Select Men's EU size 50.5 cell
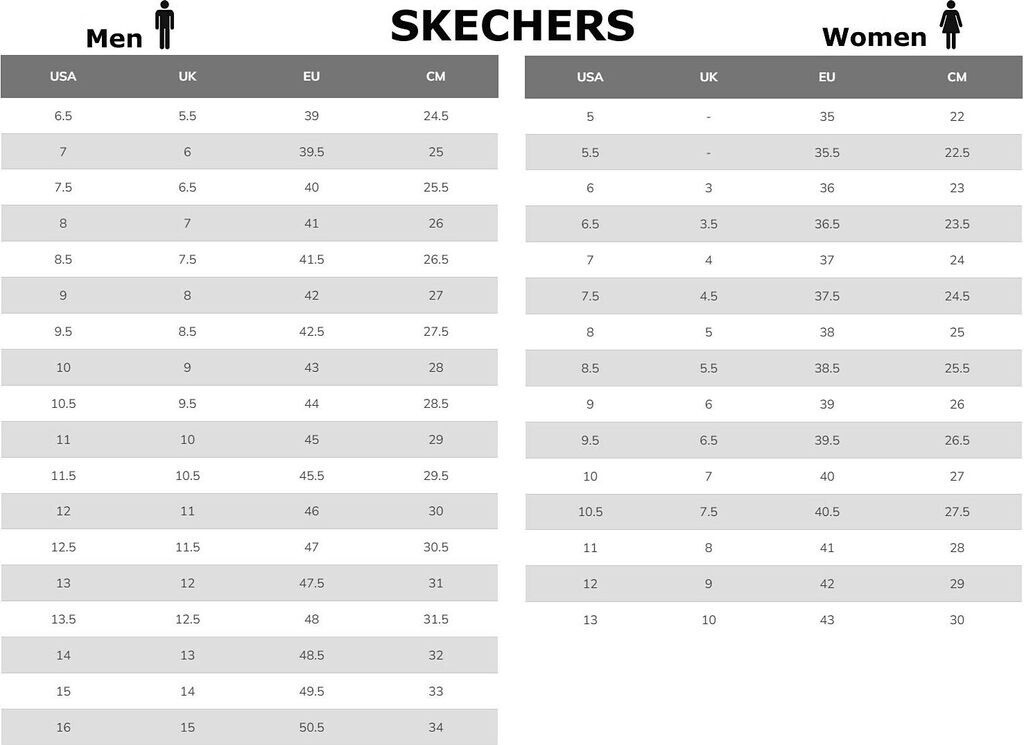The width and height of the screenshot is (1024, 745). click(312, 727)
